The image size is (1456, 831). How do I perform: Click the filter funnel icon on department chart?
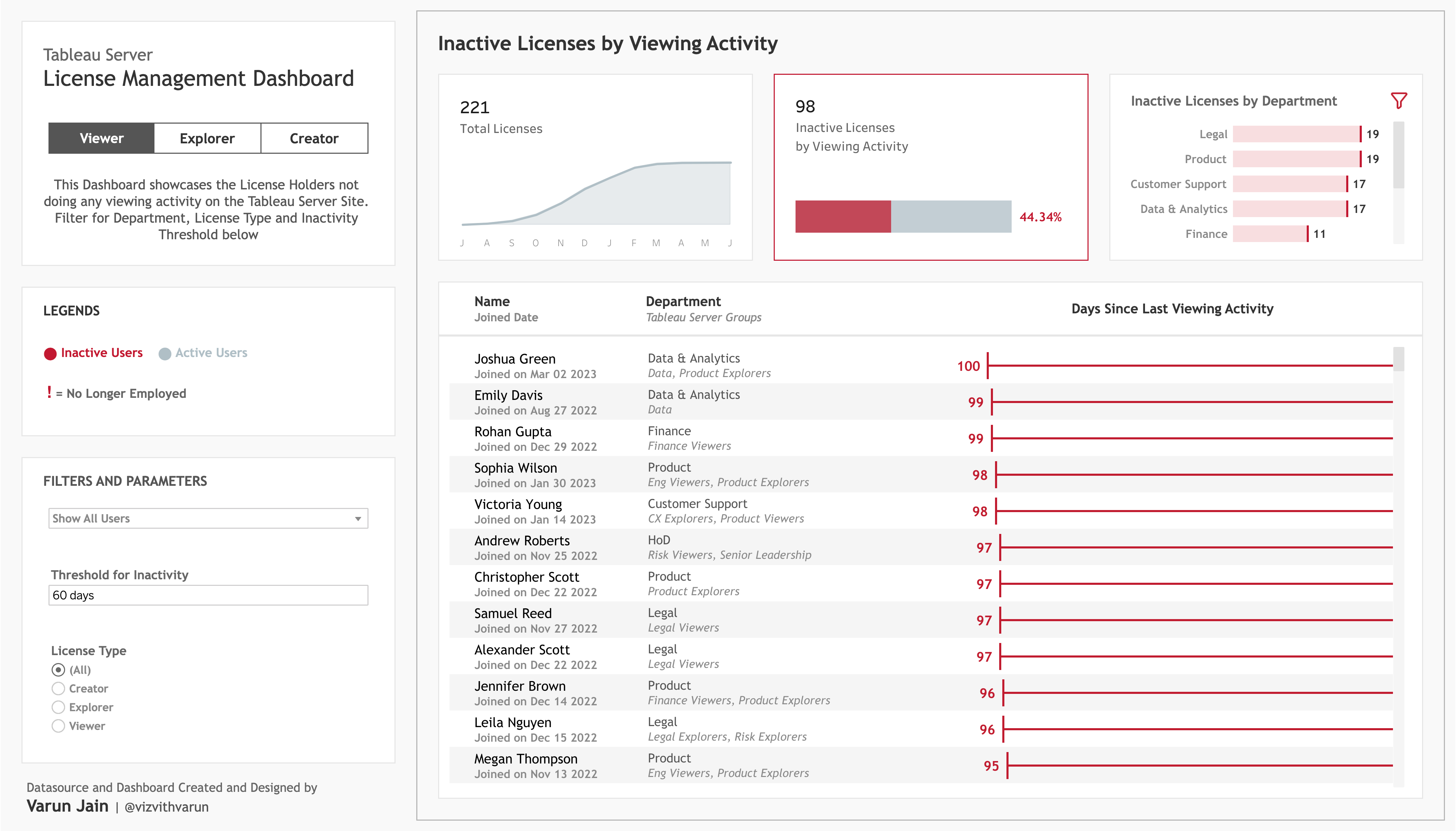(1399, 101)
